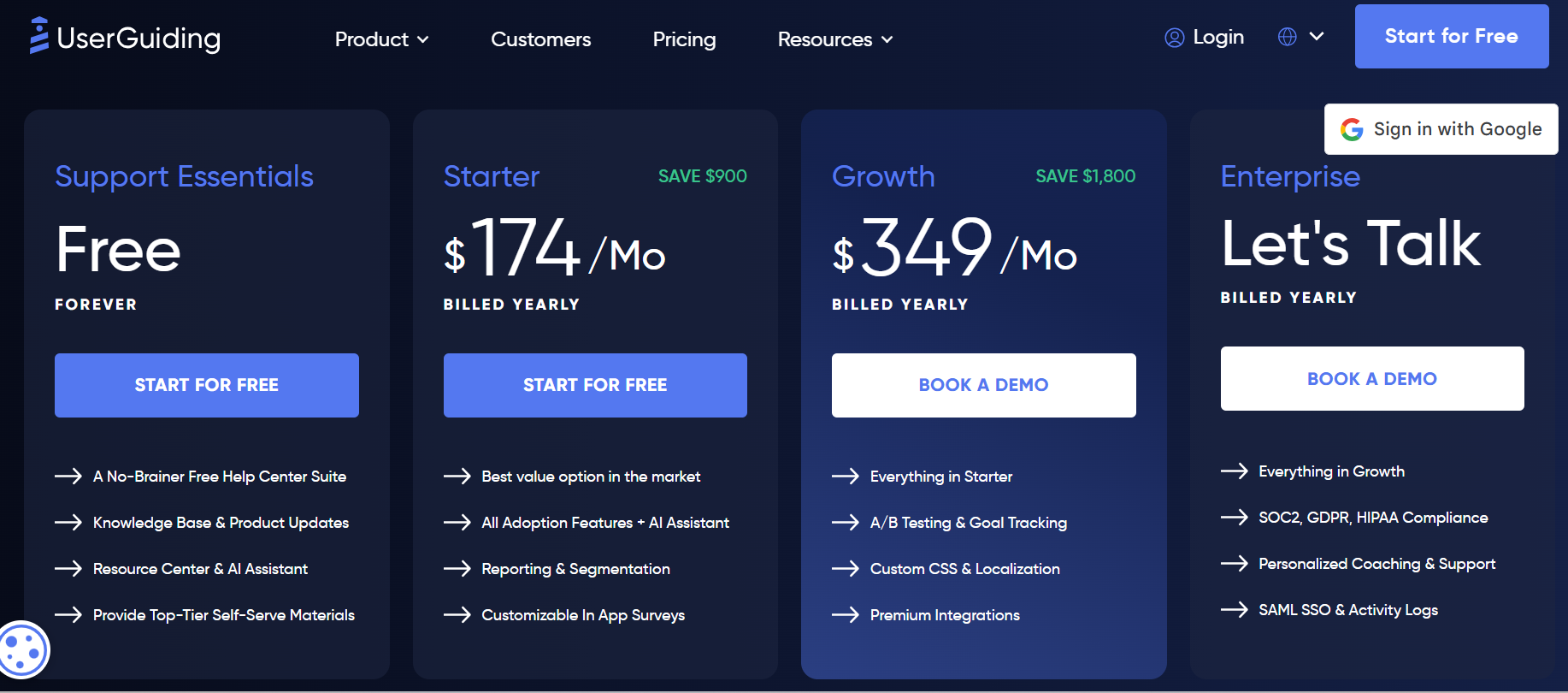Viewport: 1568px width, 693px height.
Task: Go to the Pricing page
Action: point(684,39)
